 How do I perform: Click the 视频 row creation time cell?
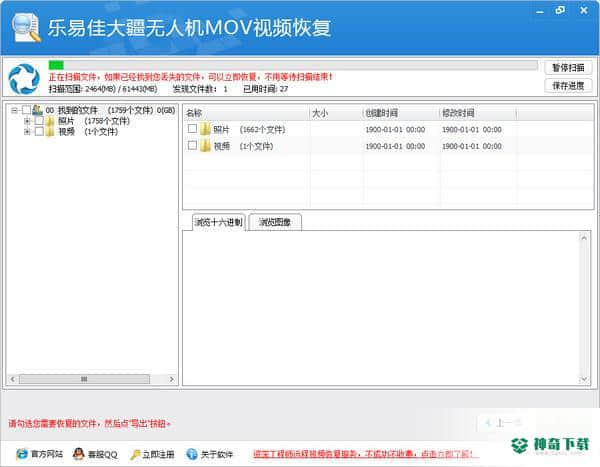click(x=395, y=146)
